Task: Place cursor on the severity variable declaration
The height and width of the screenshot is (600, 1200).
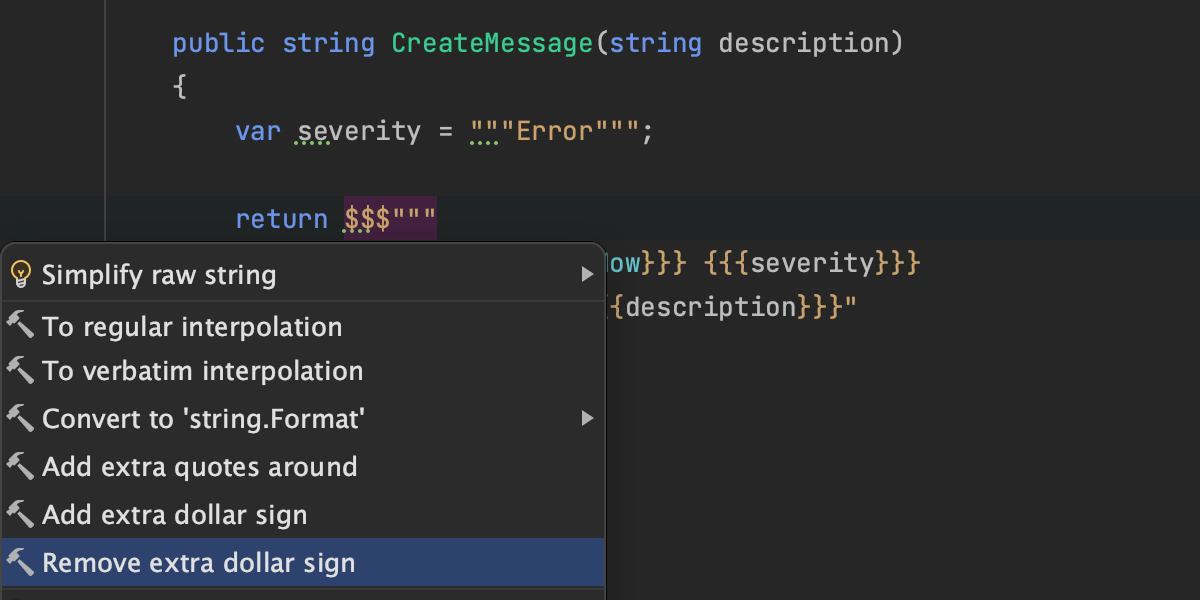Action: [x=359, y=131]
